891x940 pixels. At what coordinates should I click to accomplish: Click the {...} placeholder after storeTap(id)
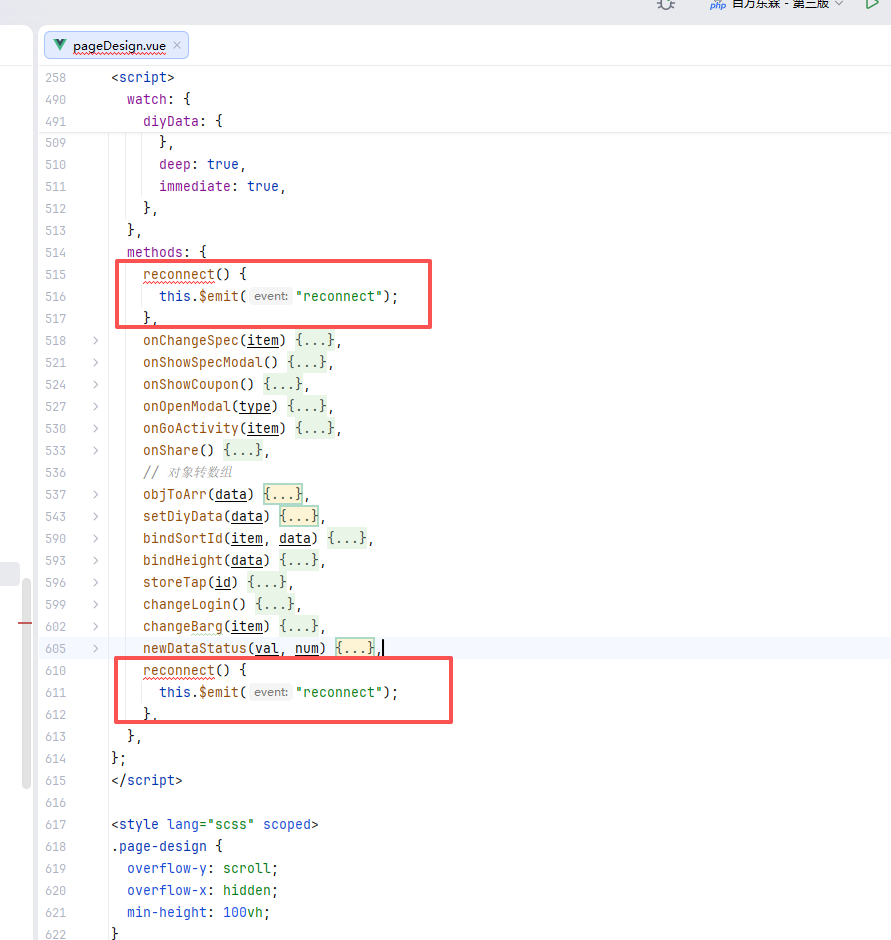click(x=267, y=582)
